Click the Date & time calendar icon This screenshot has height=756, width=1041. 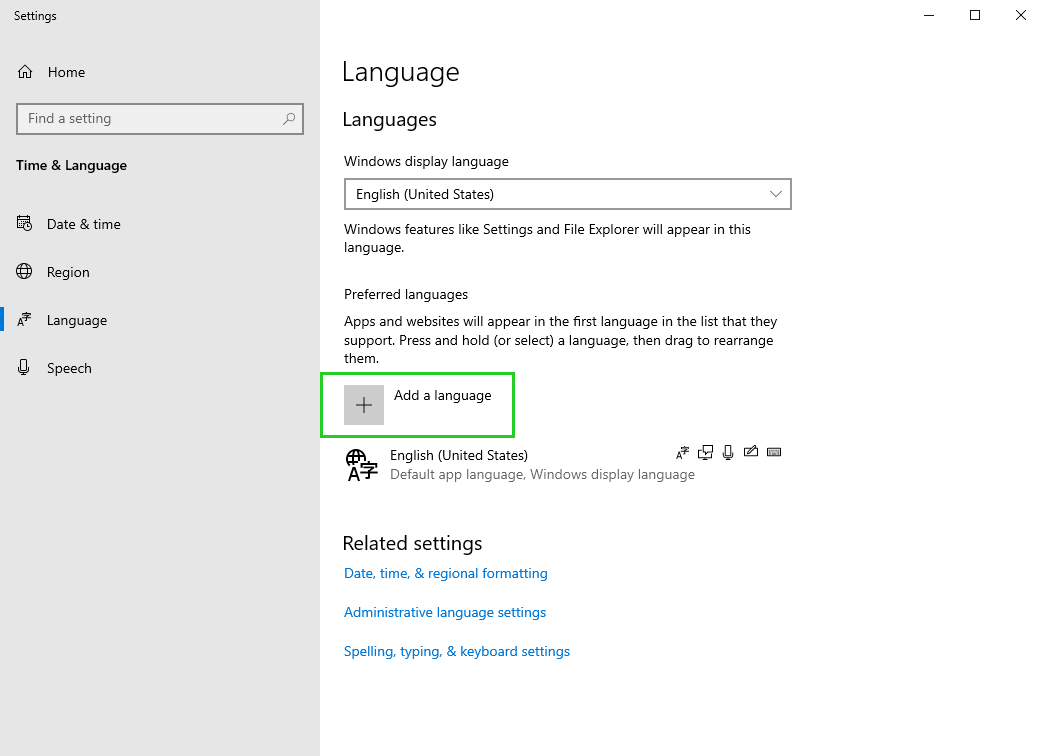(x=24, y=223)
